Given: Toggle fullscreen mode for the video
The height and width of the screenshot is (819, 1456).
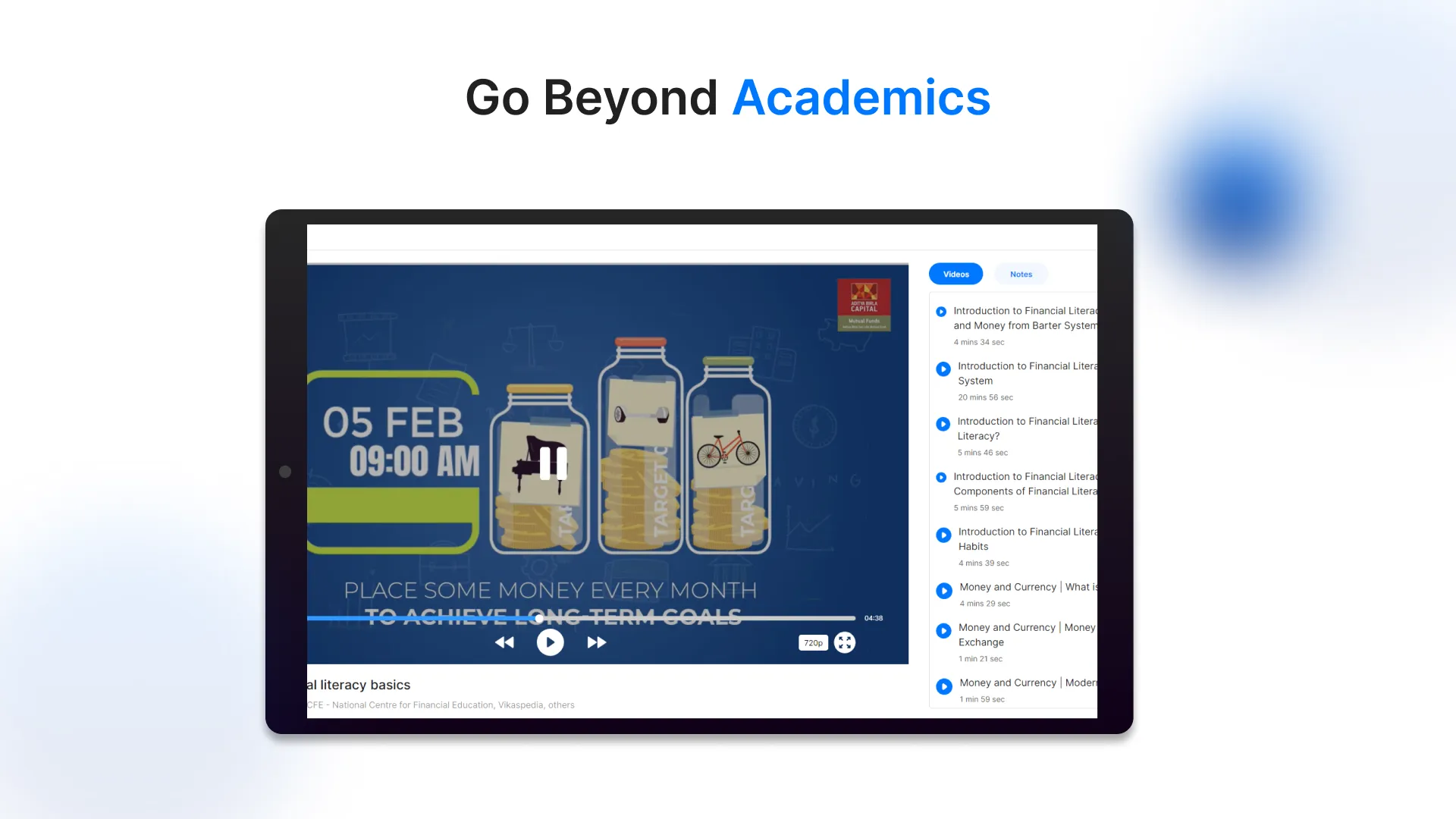Looking at the screenshot, I should pyautogui.click(x=845, y=642).
